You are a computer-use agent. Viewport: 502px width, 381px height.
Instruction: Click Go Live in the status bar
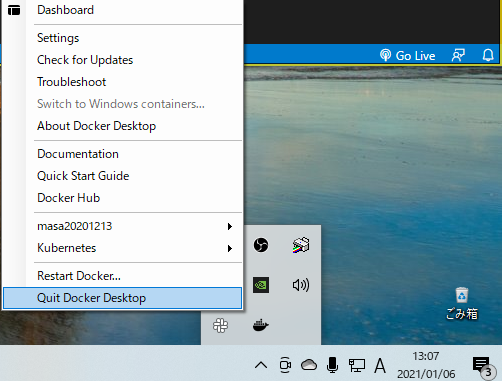(407, 55)
